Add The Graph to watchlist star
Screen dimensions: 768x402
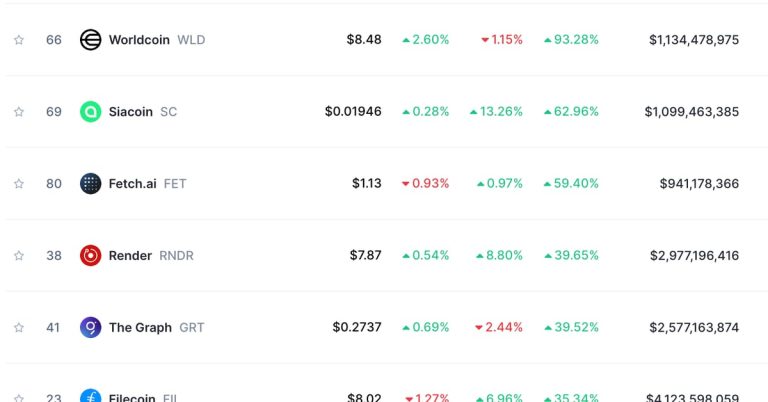(19, 328)
